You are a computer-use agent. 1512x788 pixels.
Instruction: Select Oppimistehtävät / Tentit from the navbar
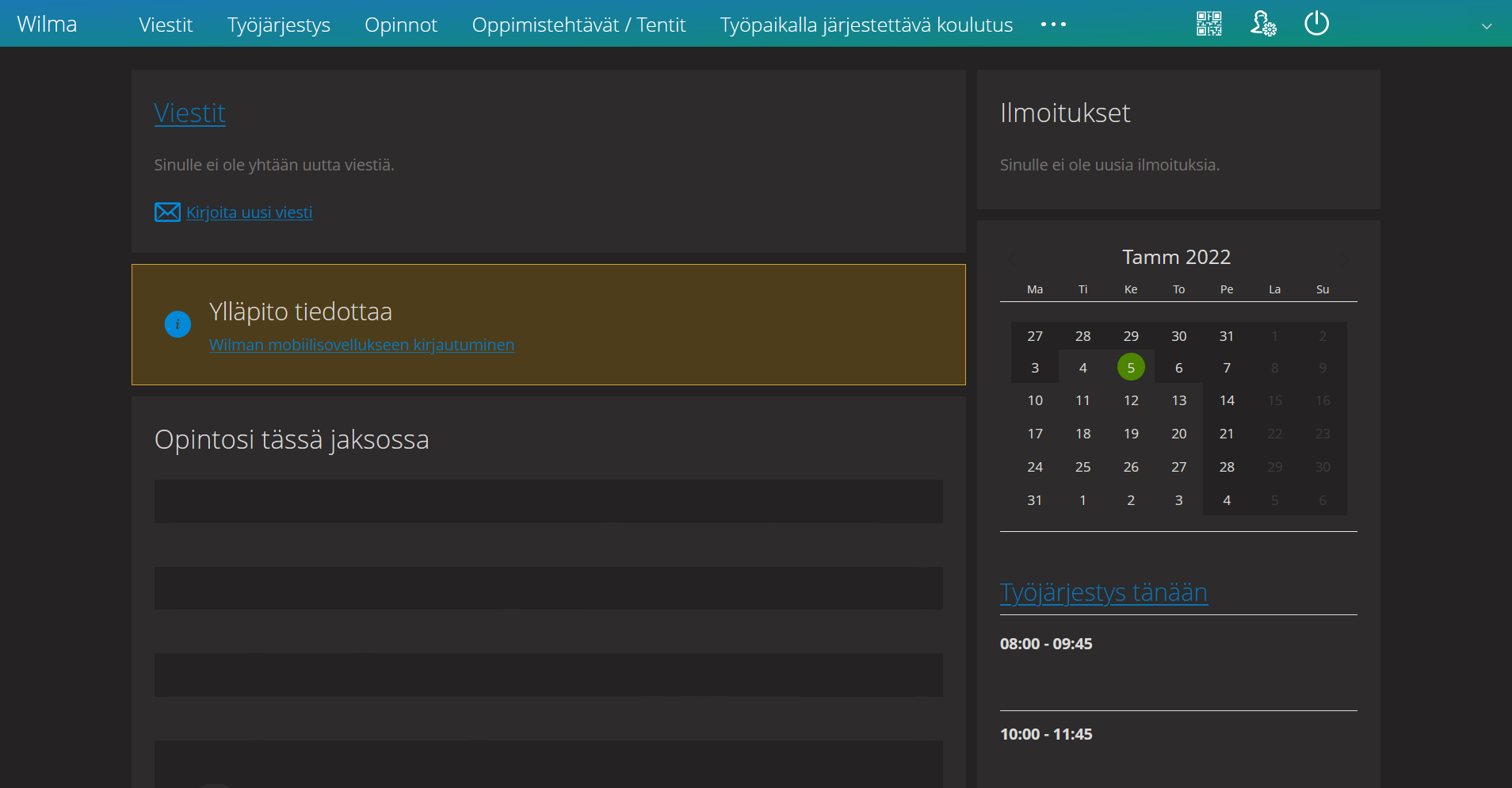578,25
